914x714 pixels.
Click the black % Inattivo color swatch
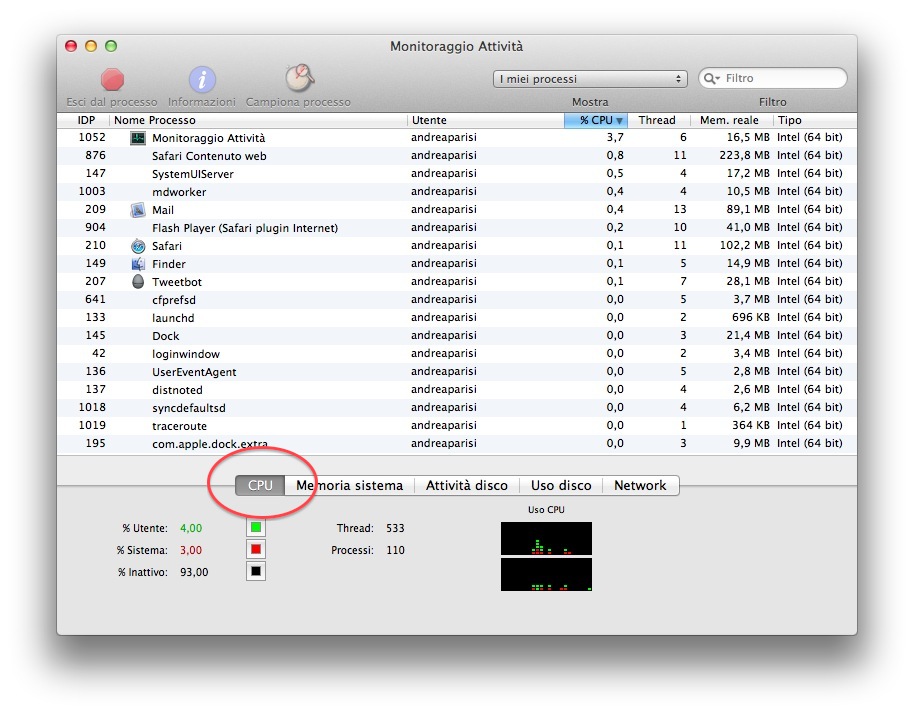(x=256, y=571)
